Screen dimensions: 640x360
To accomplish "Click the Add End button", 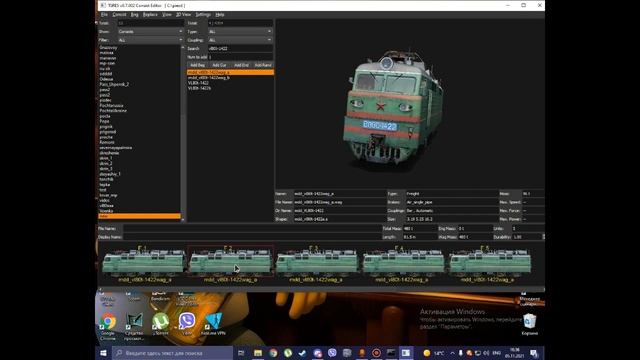I will pos(241,65).
